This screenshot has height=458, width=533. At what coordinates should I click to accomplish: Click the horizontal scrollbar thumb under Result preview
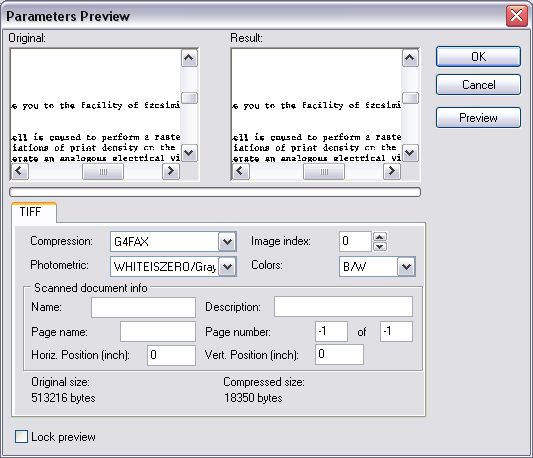[x=324, y=172]
